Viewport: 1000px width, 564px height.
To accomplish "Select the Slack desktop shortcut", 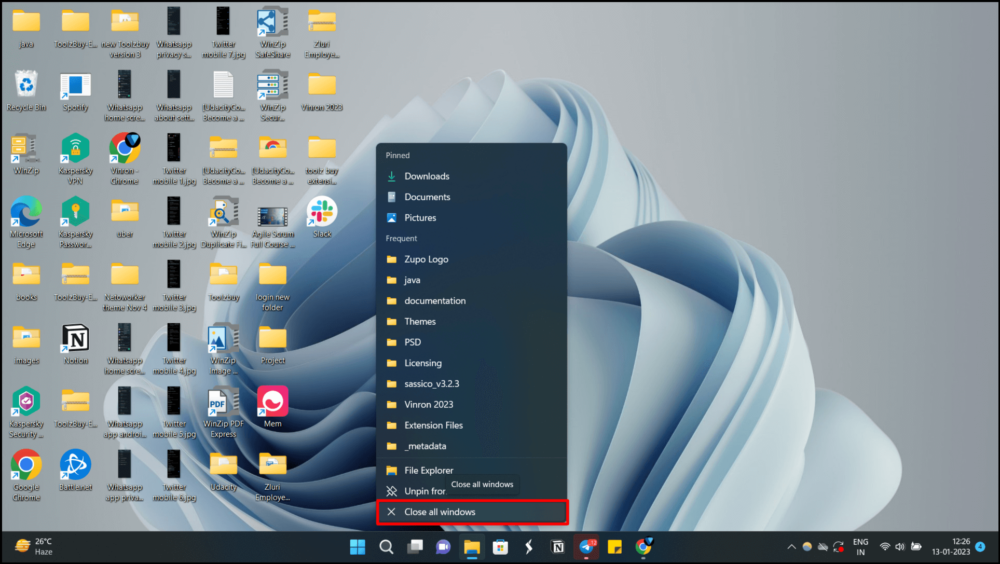I will 322,218.
